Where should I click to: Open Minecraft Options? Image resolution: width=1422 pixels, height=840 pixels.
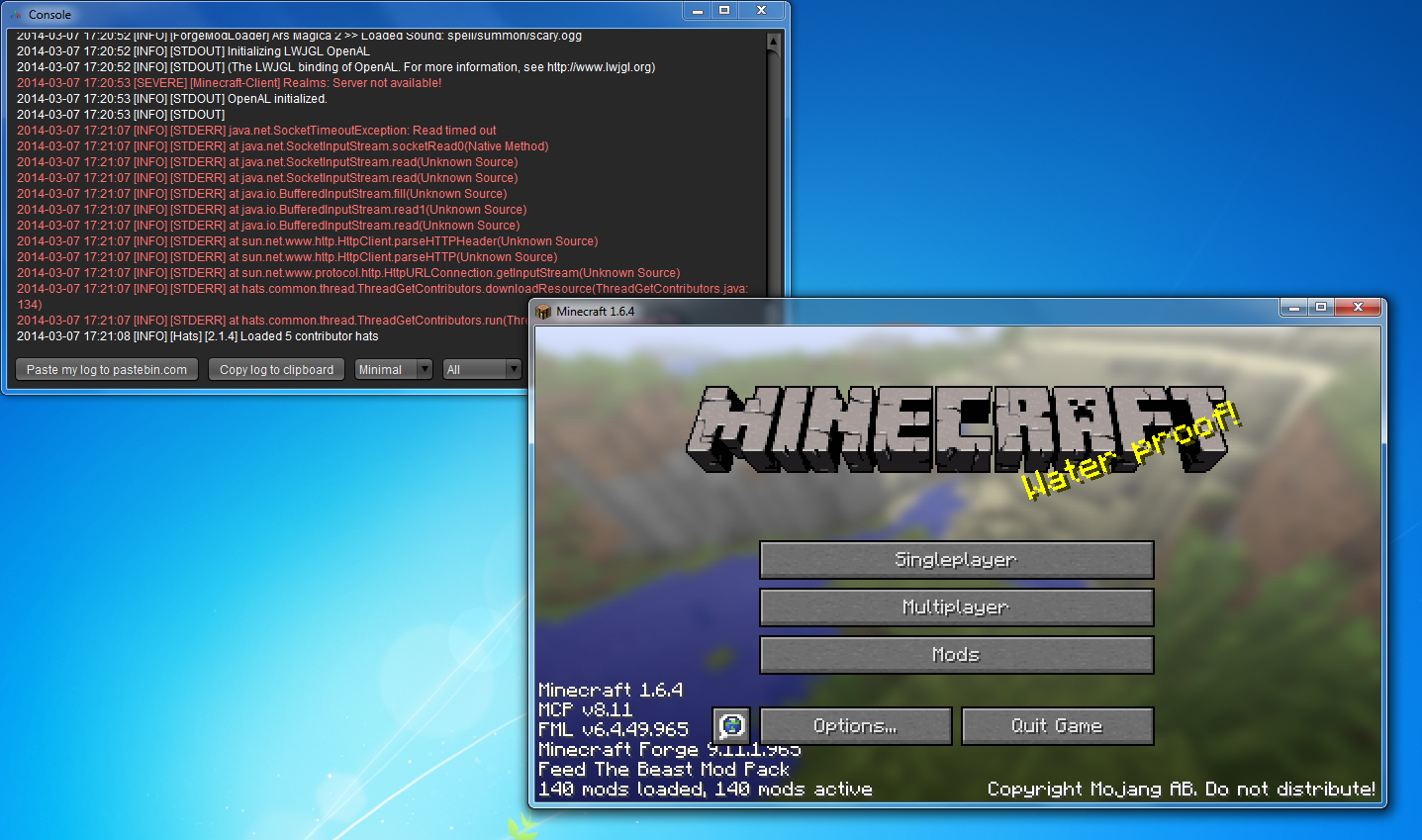pos(855,726)
